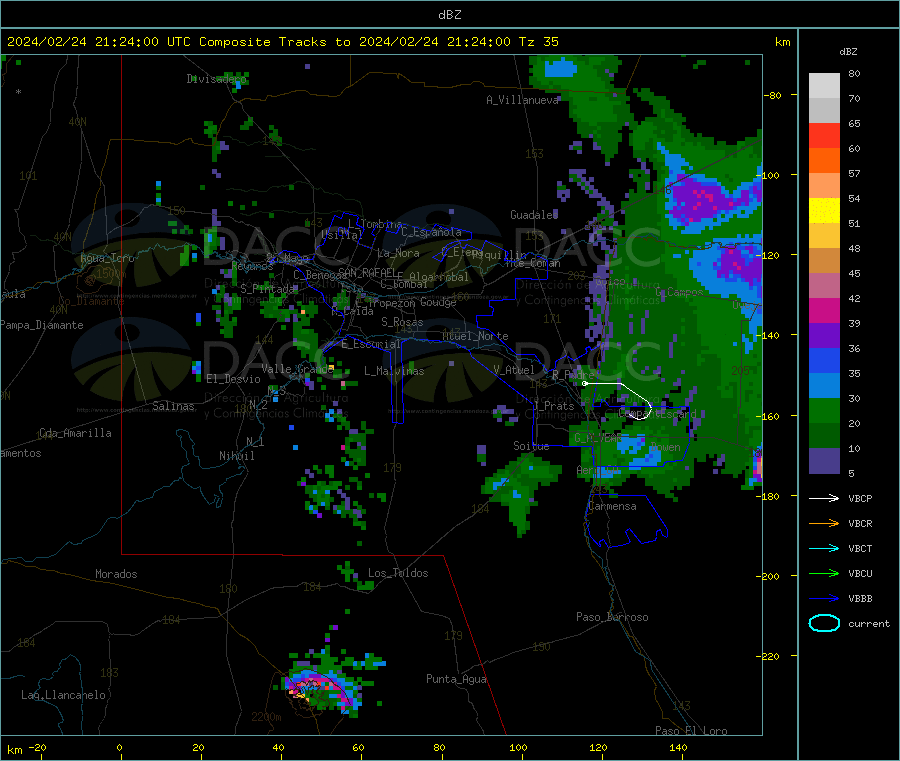Viewport: 900px width, 761px height.
Task: Click the cyan 'current' ellipse legend icon
Action: [824, 623]
